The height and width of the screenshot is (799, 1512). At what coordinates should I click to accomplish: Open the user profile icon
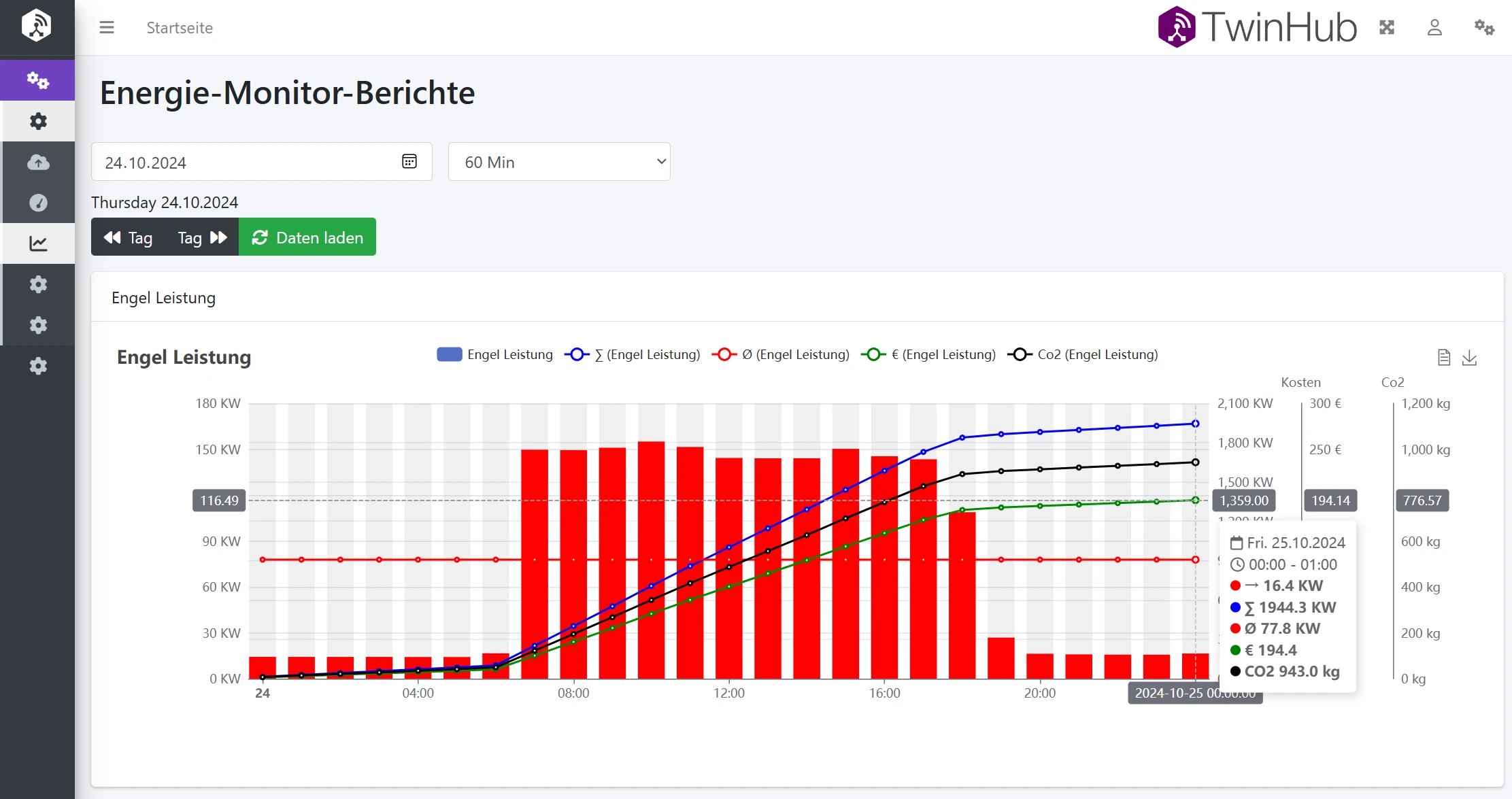tap(1434, 28)
